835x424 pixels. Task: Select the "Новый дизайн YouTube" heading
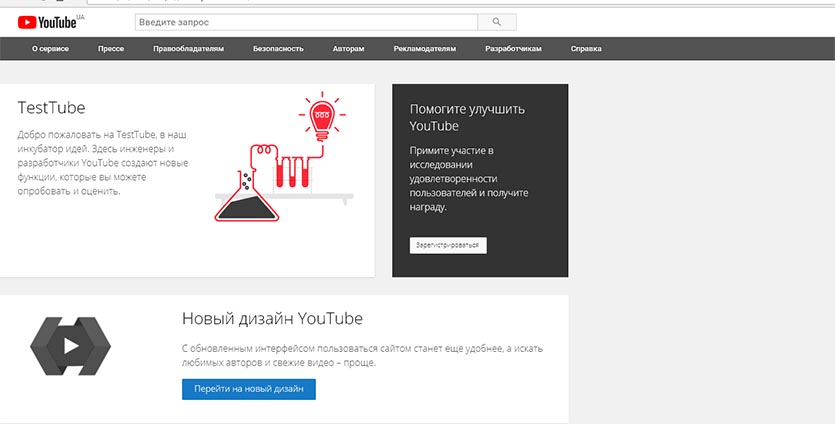pyautogui.click(x=272, y=319)
